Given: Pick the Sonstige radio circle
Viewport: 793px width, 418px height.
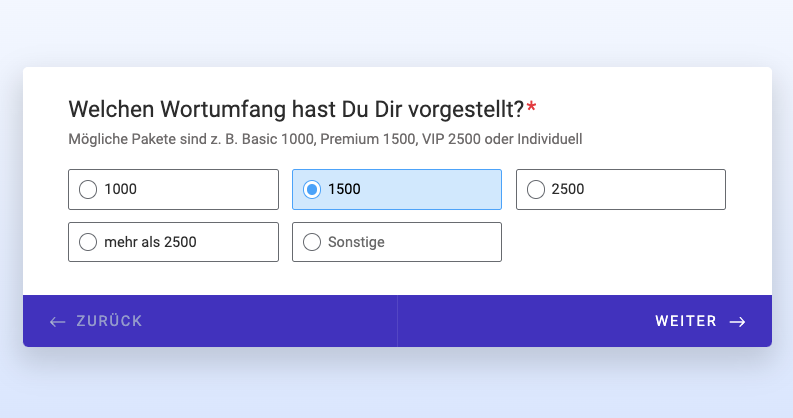Looking at the screenshot, I should pos(312,242).
